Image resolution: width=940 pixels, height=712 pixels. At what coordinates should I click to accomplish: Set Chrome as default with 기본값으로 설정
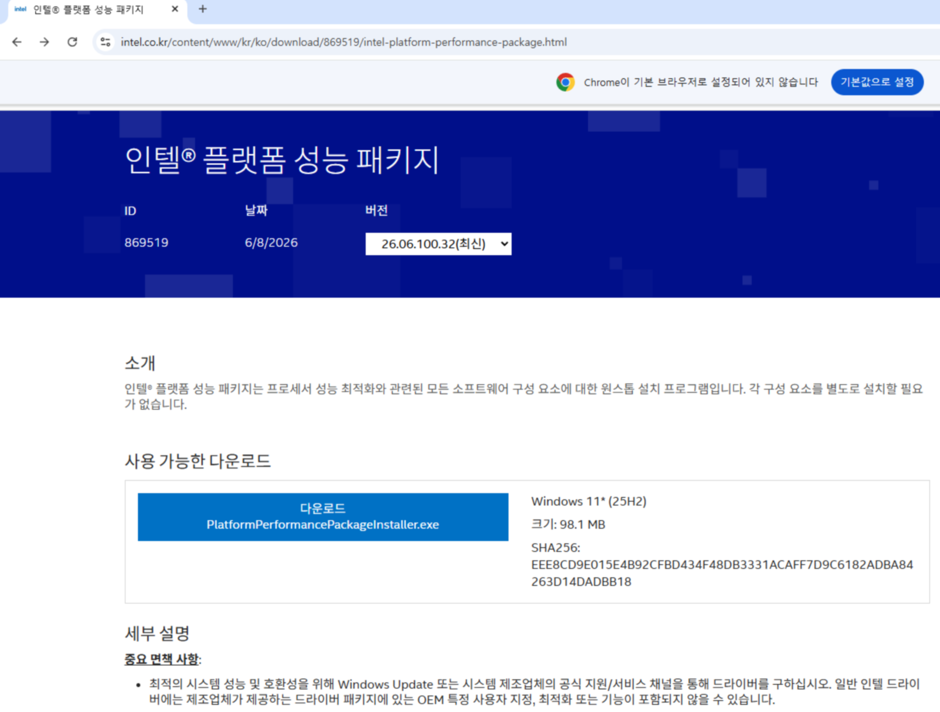coord(876,82)
